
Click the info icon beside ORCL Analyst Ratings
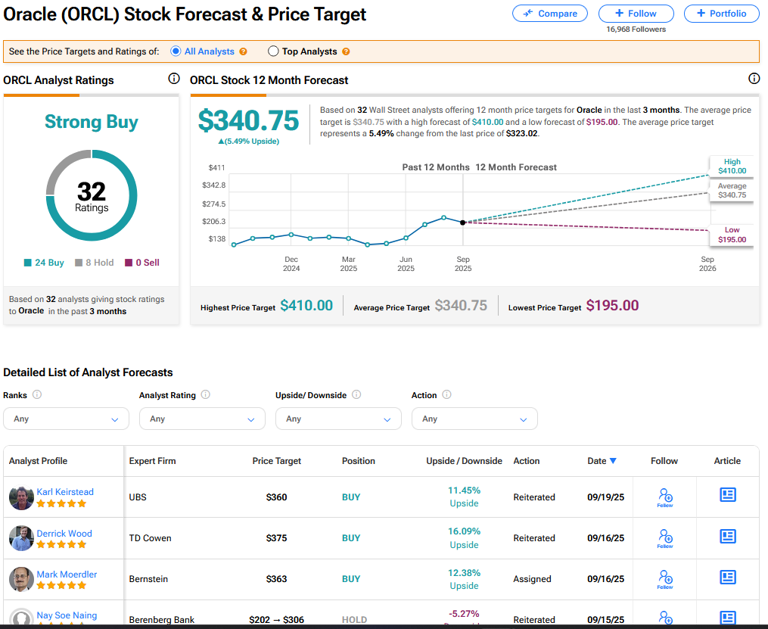tap(174, 79)
